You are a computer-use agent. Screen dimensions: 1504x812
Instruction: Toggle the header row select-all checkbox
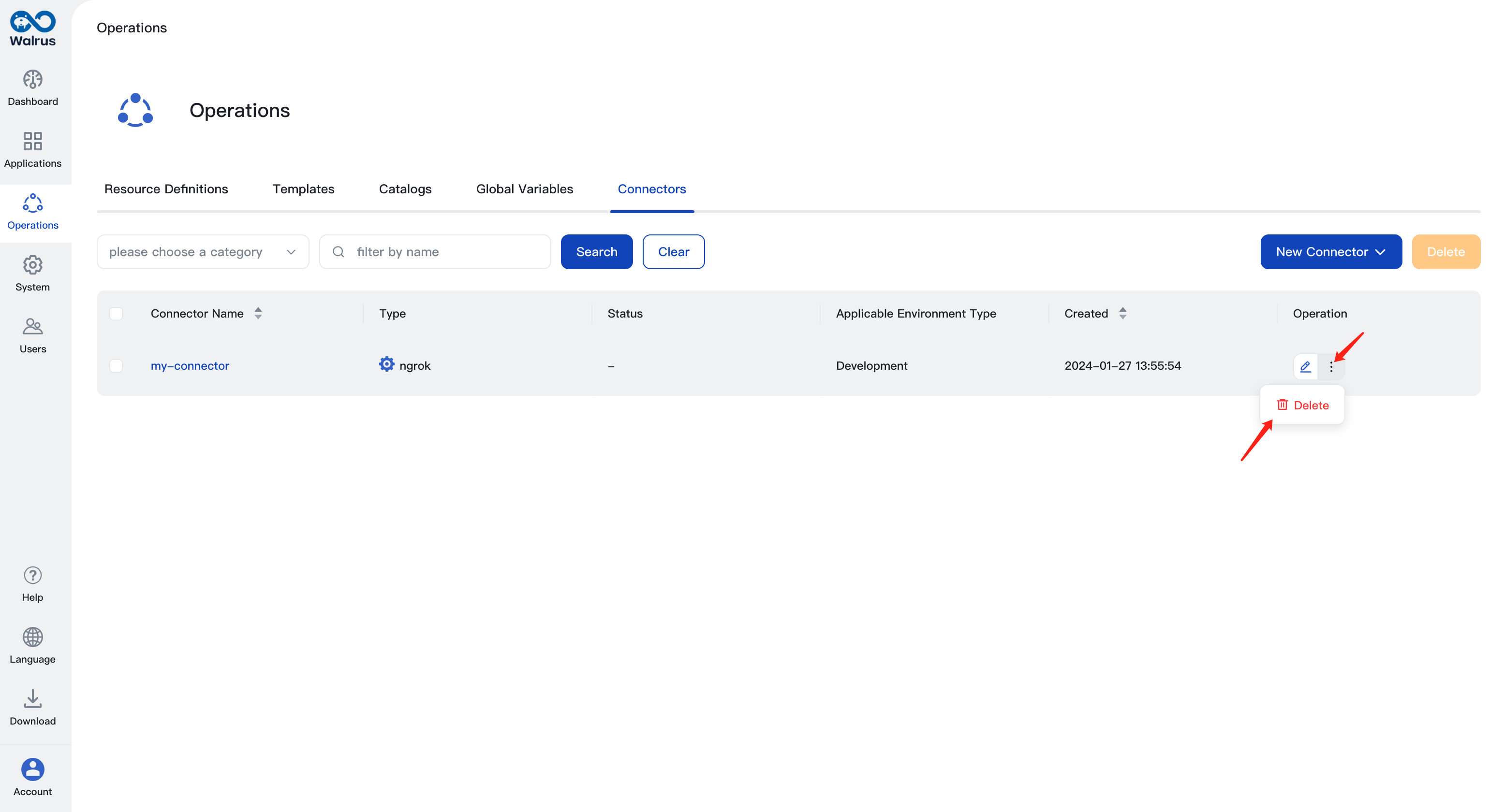tap(116, 313)
